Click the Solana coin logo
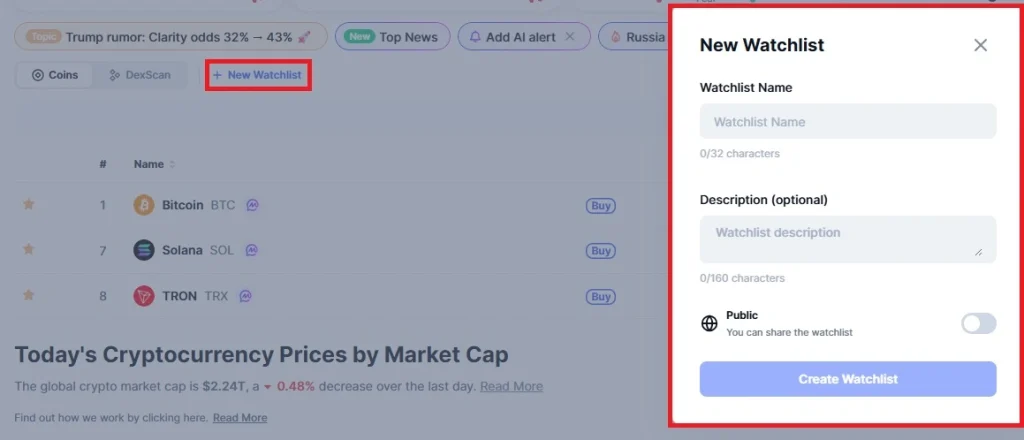The height and width of the screenshot is (440, 1024). 144,250
